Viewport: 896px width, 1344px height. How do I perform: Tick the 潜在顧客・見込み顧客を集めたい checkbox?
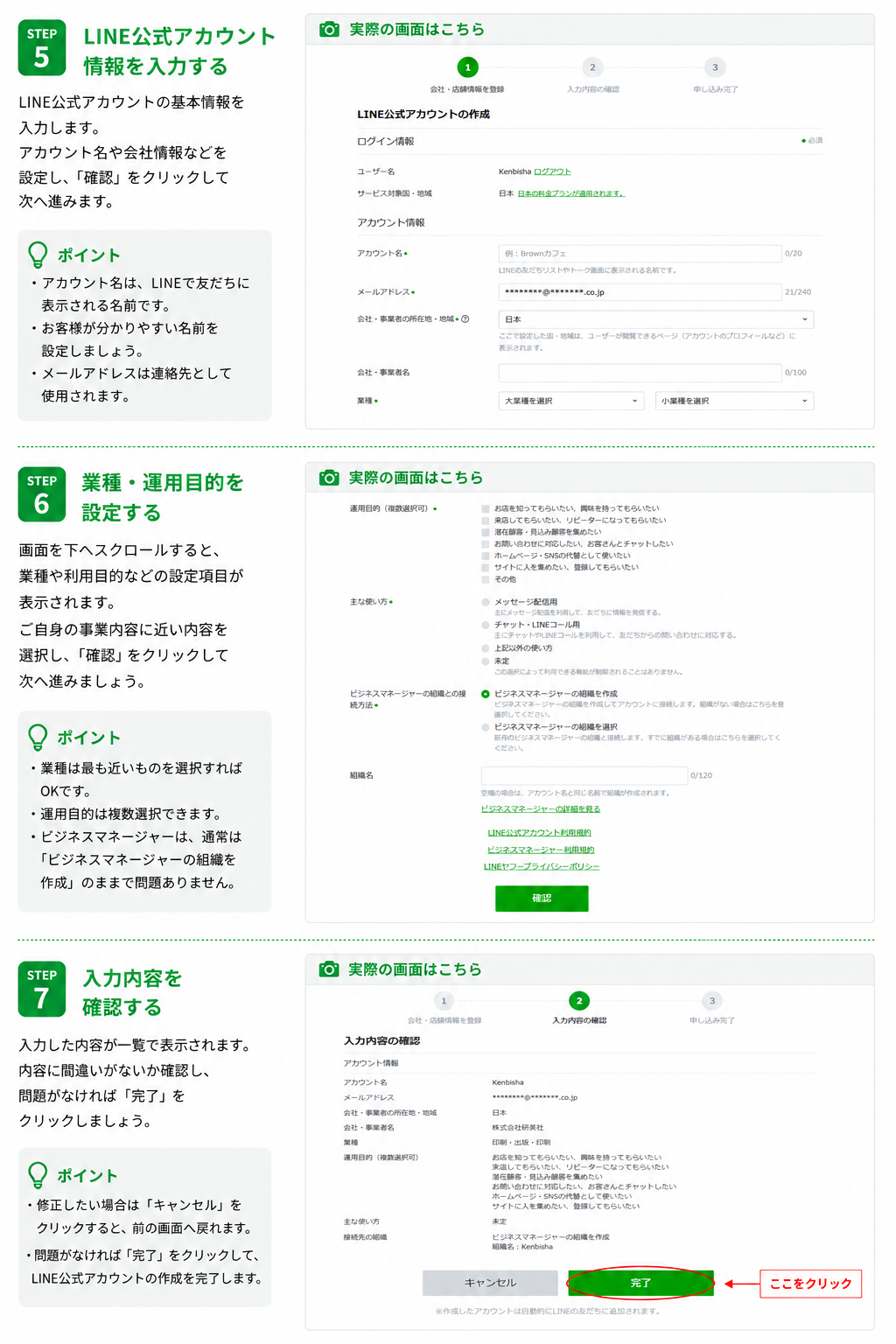click(486, 532)
